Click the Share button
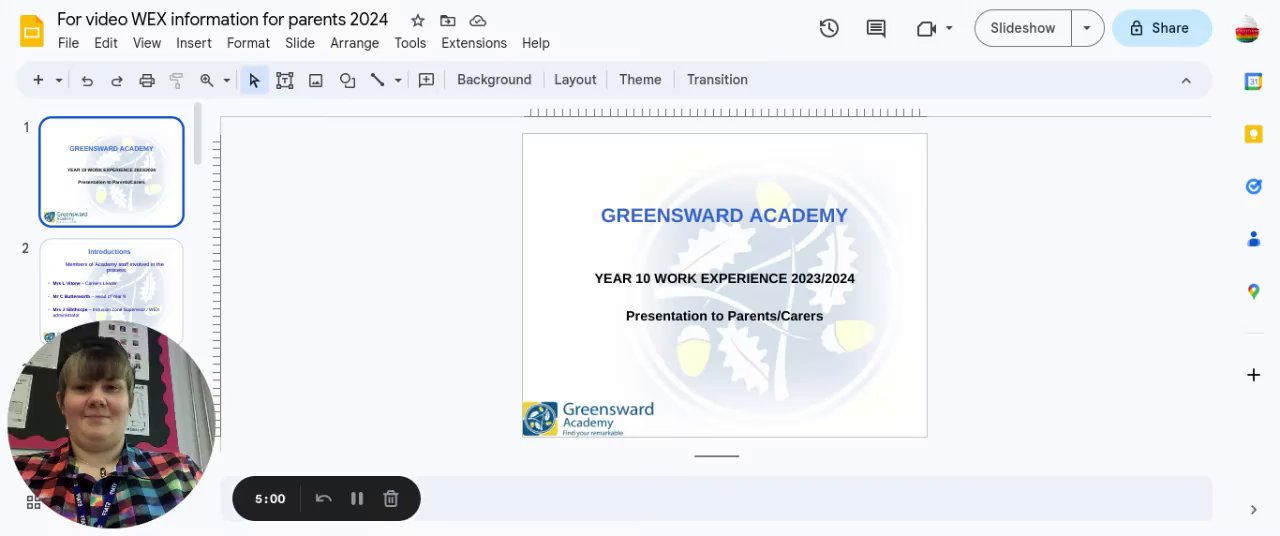Image resolution: width=1280 pixels, height=536 pixels. pyautogui.click(x=1161, y=28)
